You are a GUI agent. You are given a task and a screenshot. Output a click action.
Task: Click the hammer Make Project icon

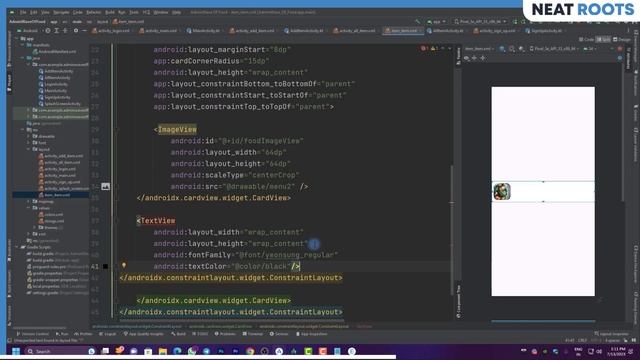(x=417, y=21)
